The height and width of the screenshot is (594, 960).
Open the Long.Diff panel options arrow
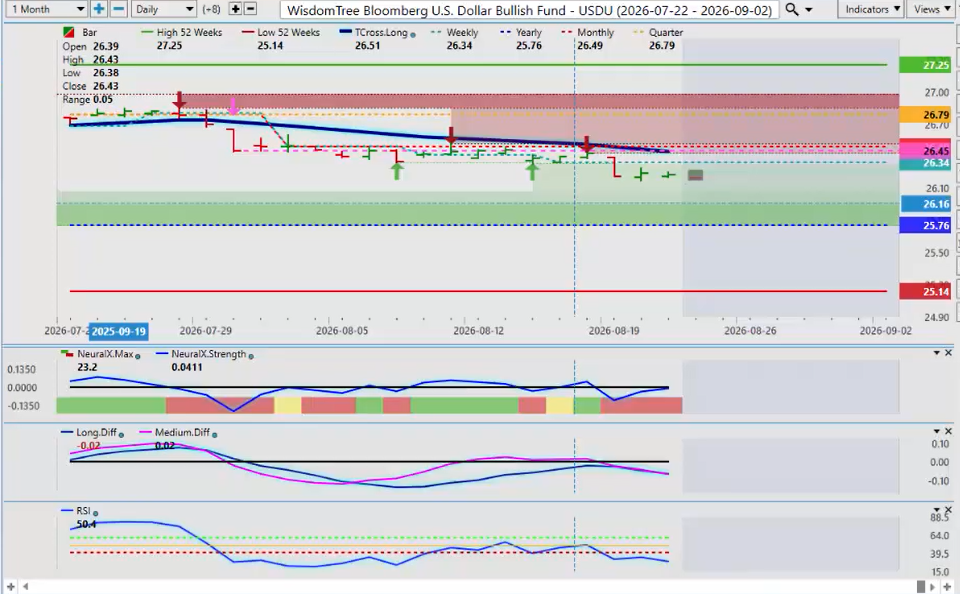(x=936, y=431)
